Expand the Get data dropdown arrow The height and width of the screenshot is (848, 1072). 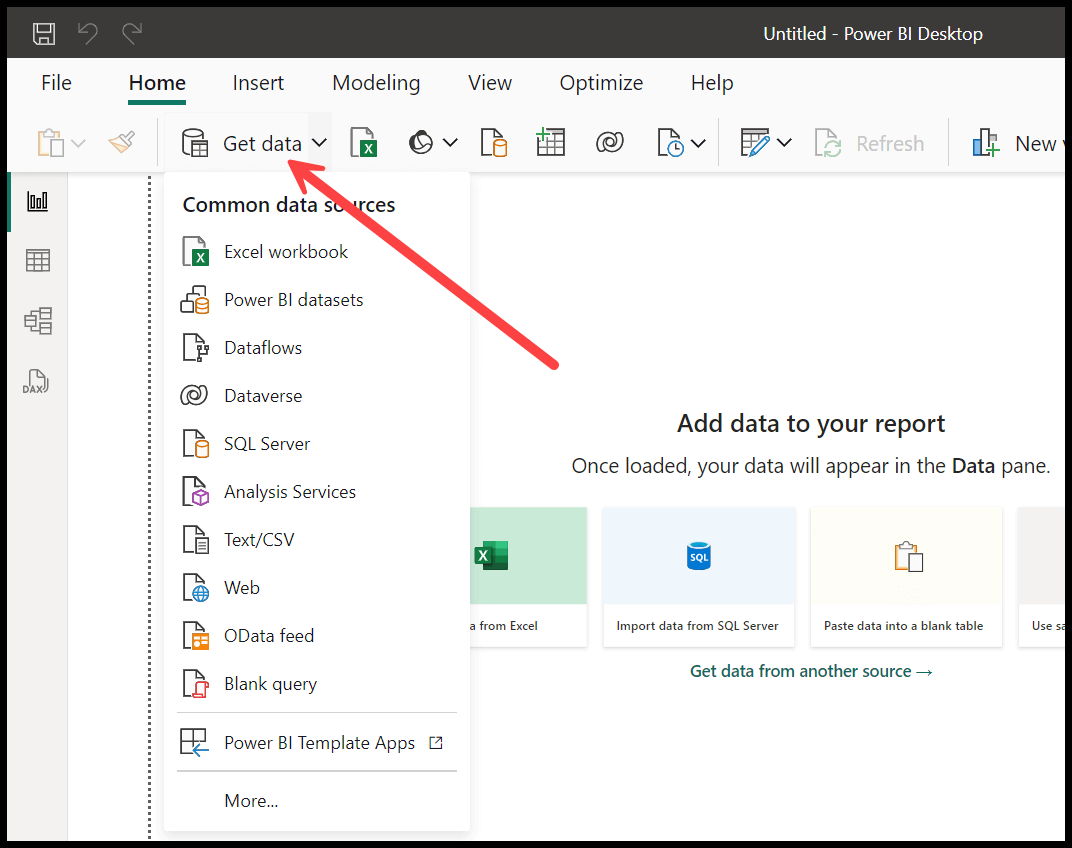[319, 143]
